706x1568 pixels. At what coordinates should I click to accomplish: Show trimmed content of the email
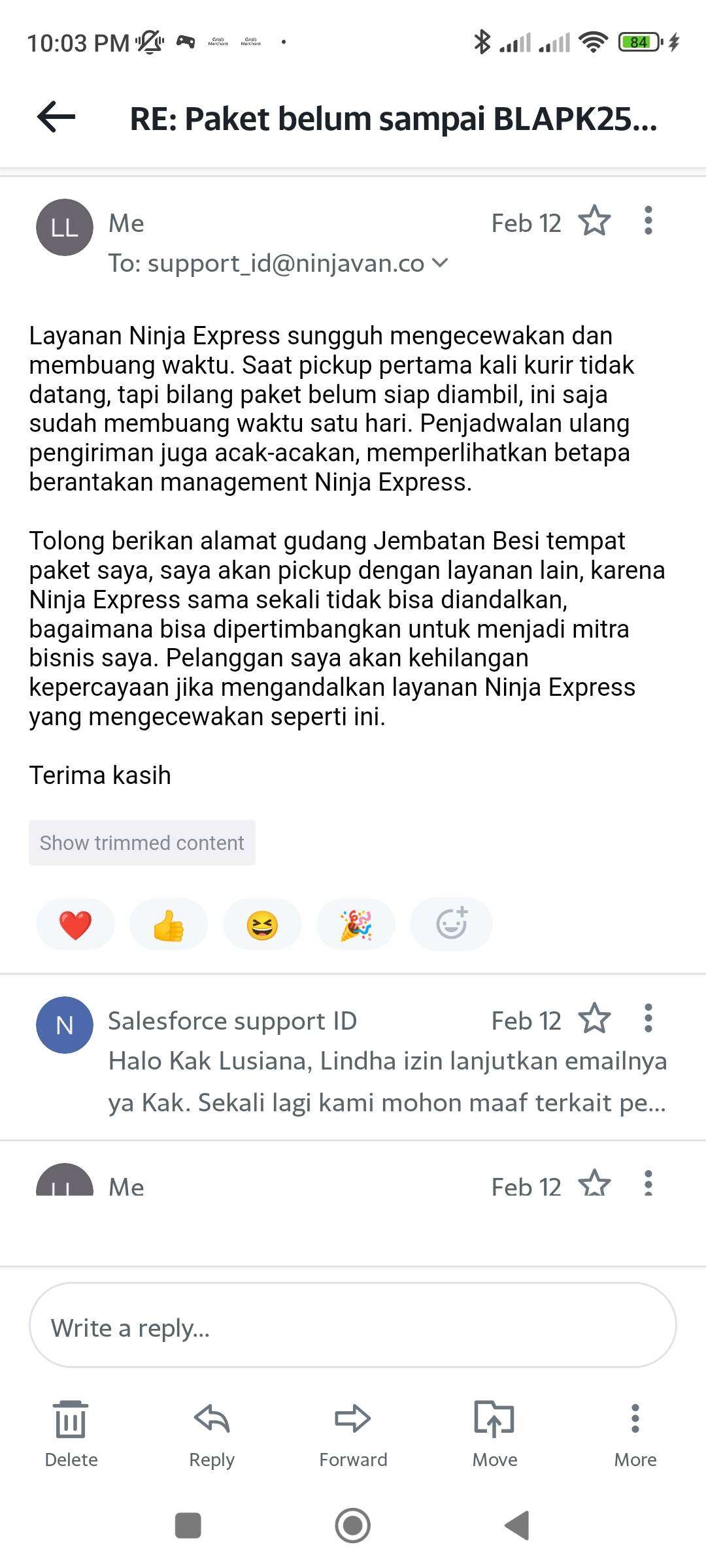click(x=142, y=843)
